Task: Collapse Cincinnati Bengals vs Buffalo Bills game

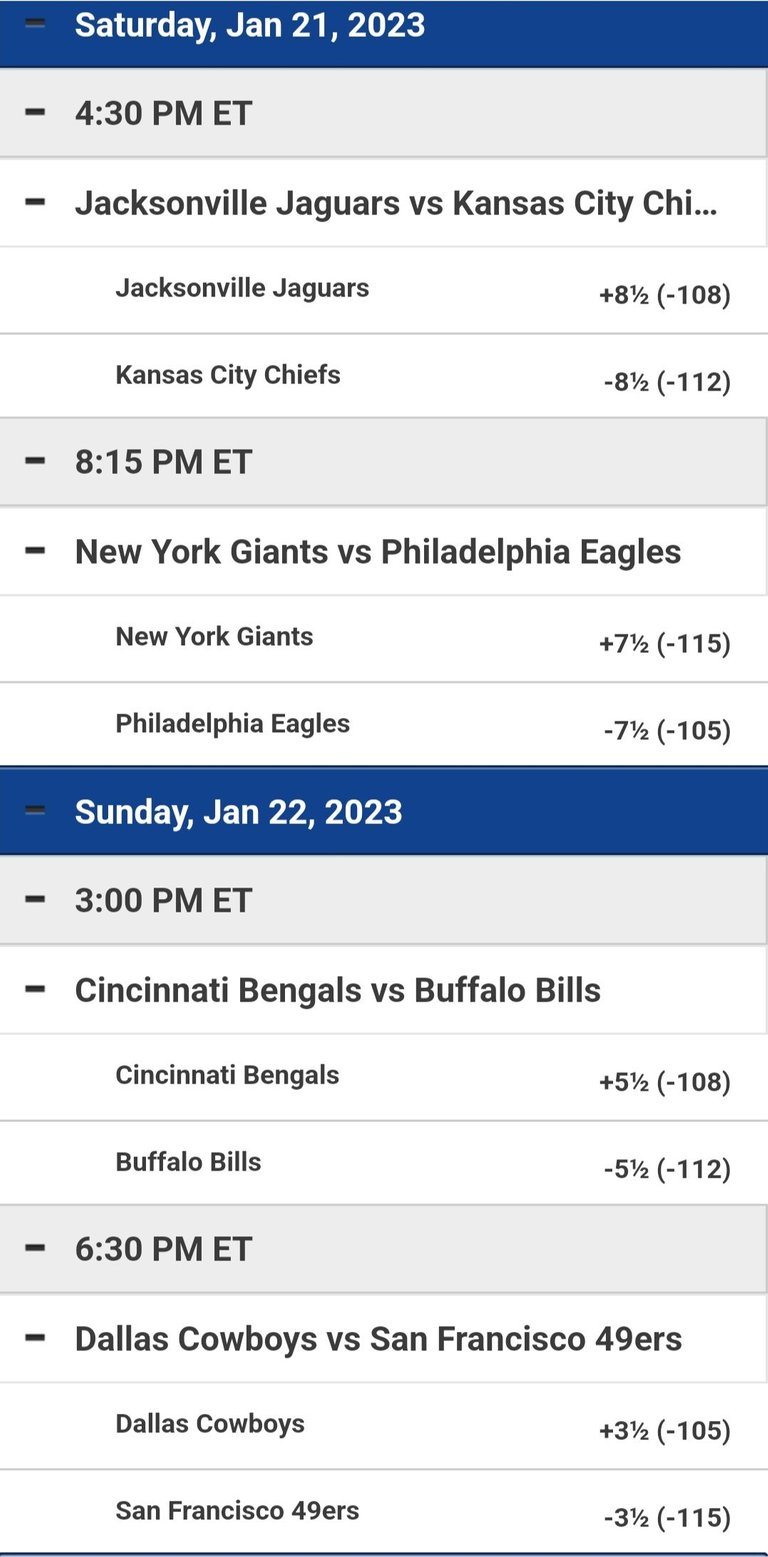Action: tap(36, 989)
